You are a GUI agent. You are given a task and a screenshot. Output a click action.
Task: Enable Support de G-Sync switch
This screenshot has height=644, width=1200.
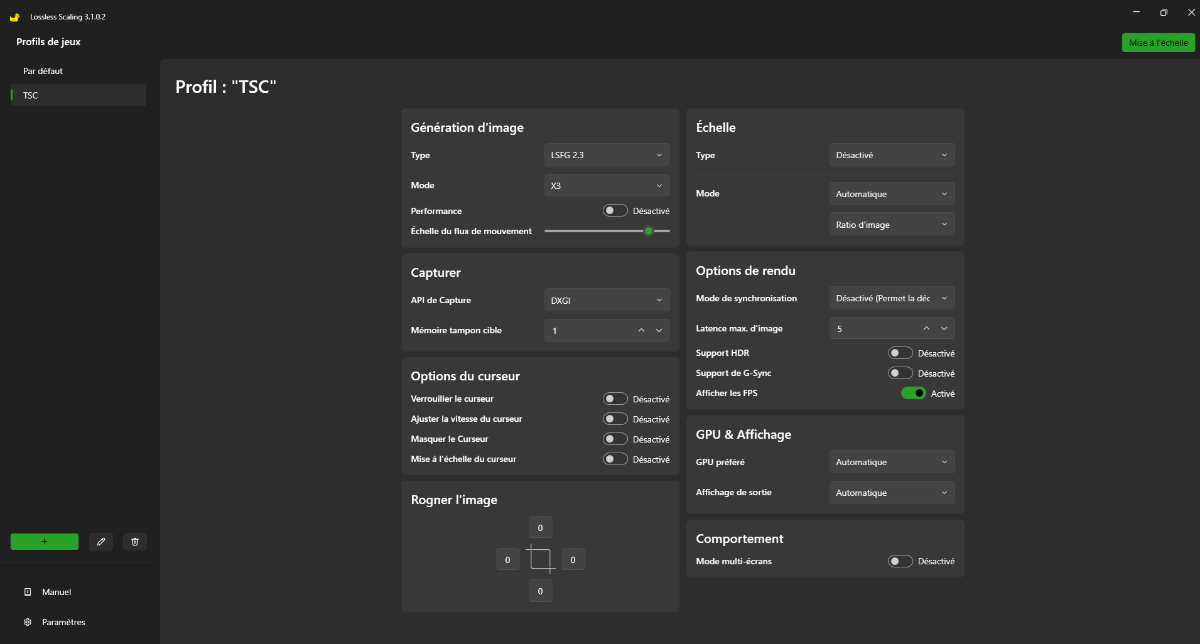click(901, 373)
